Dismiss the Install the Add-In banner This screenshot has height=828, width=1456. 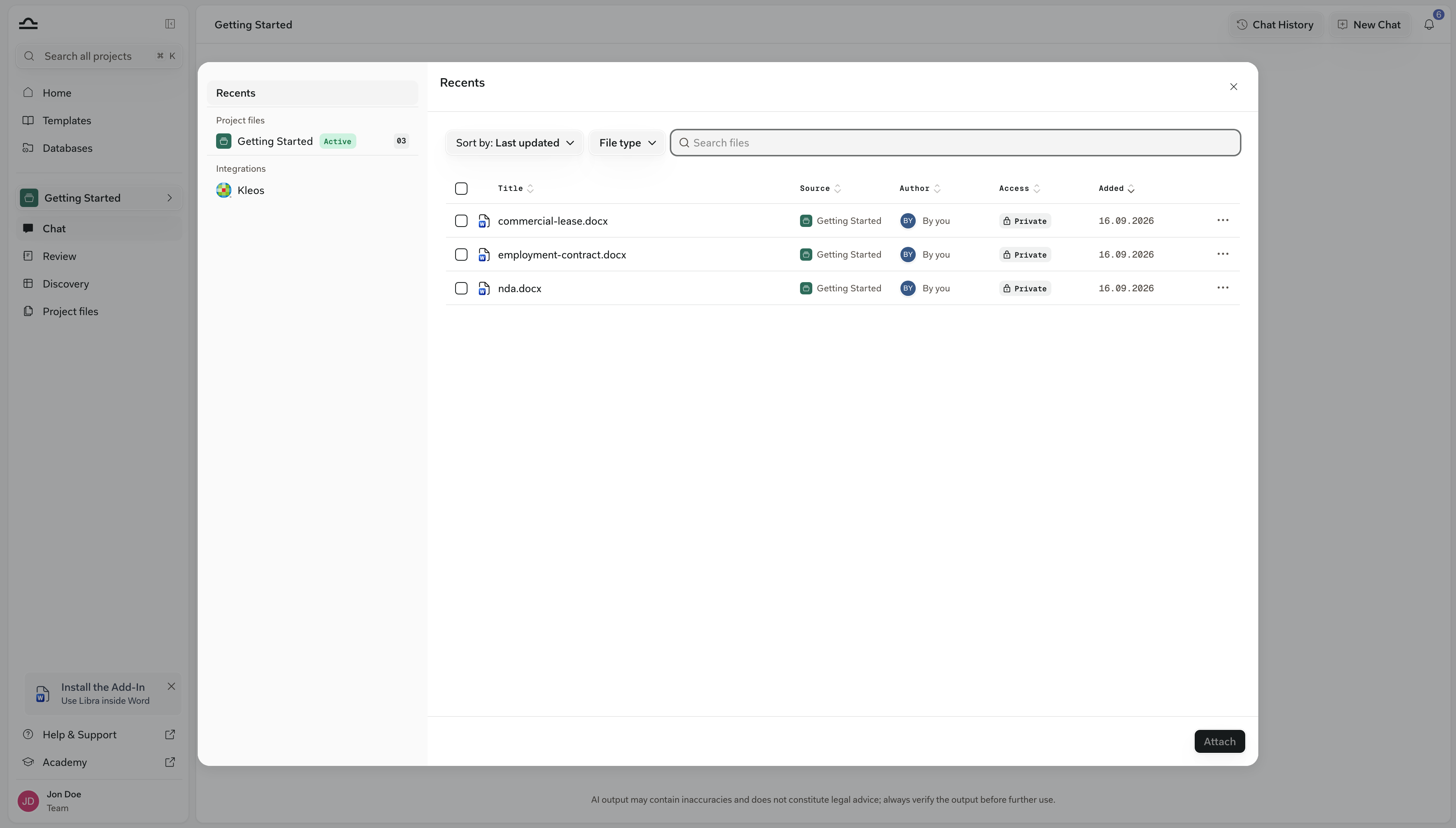pyautogui.click(x=171, y=687)
